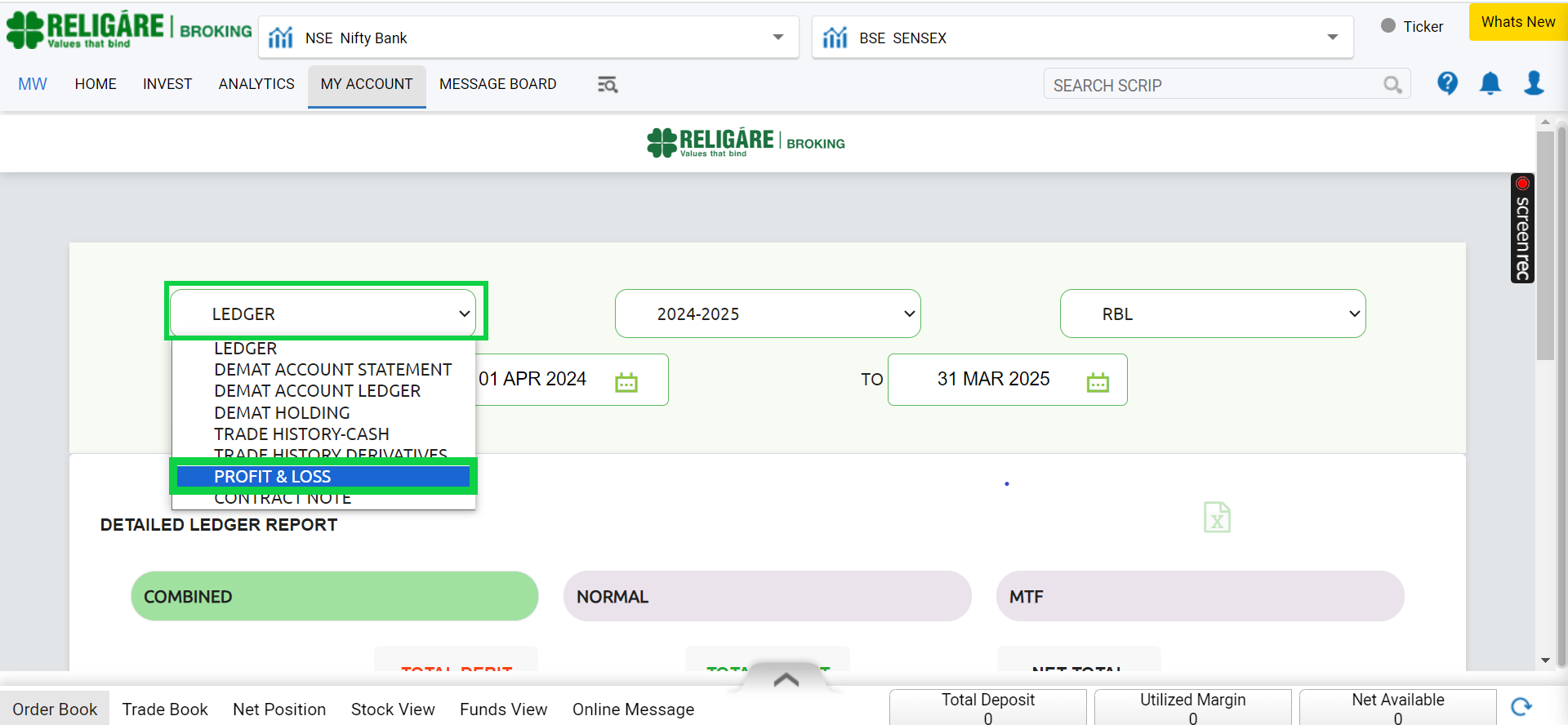Image resolution: width=1568 pixels, height=725 pixels.
Task: Open the notifications bell icon
Action: [1490, 83]
